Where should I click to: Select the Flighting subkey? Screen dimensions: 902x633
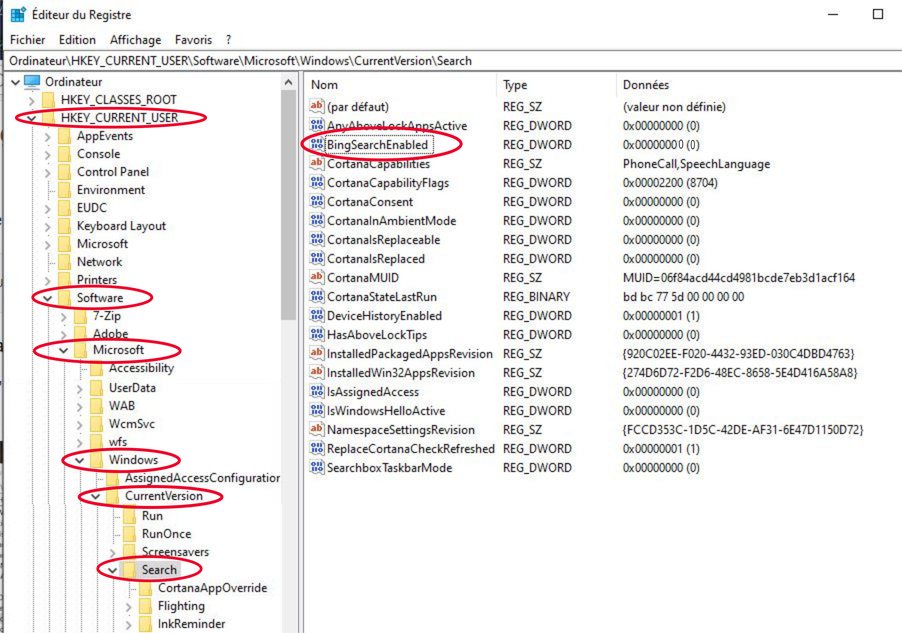point(181,606)
